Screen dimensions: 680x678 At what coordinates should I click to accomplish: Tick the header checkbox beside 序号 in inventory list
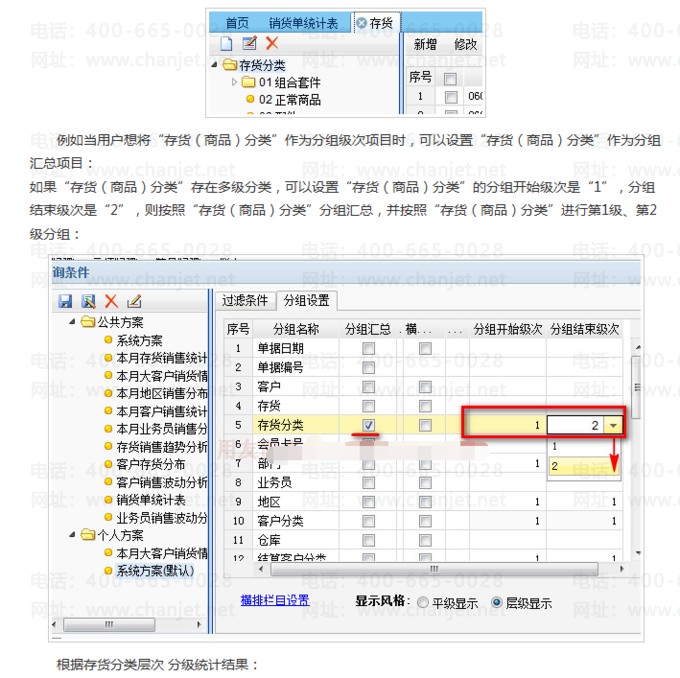(451, 79)
